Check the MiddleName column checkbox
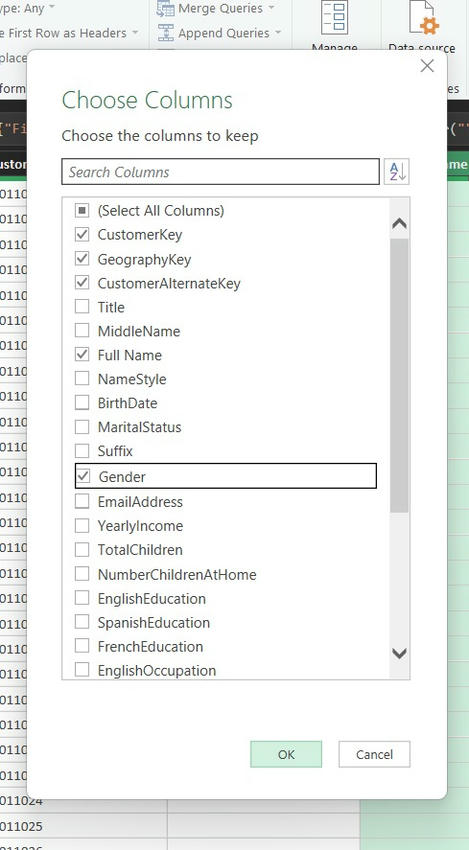The image size is (469, 850). pyautogui.click(x=82, y=331)
